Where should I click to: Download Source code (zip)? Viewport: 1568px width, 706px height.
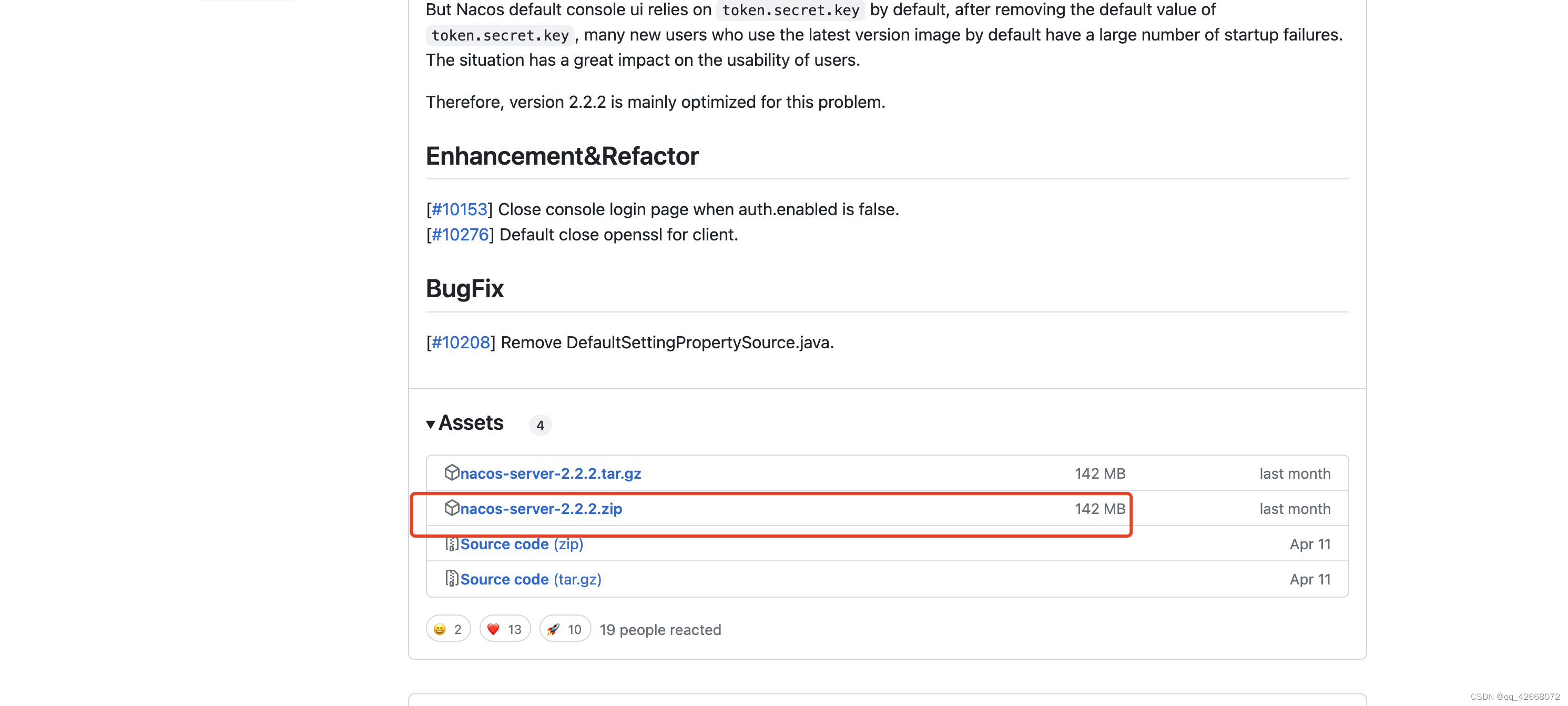point(522,544)
